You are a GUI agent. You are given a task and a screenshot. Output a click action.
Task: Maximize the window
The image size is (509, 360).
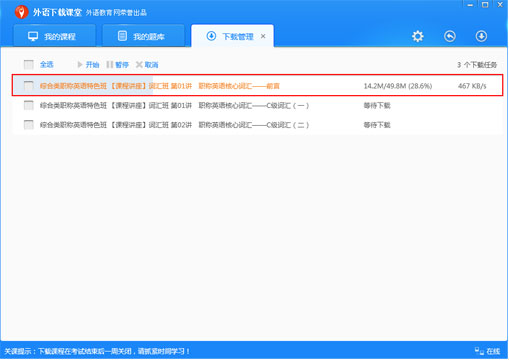pyautogui.click(x=485, y=5)
